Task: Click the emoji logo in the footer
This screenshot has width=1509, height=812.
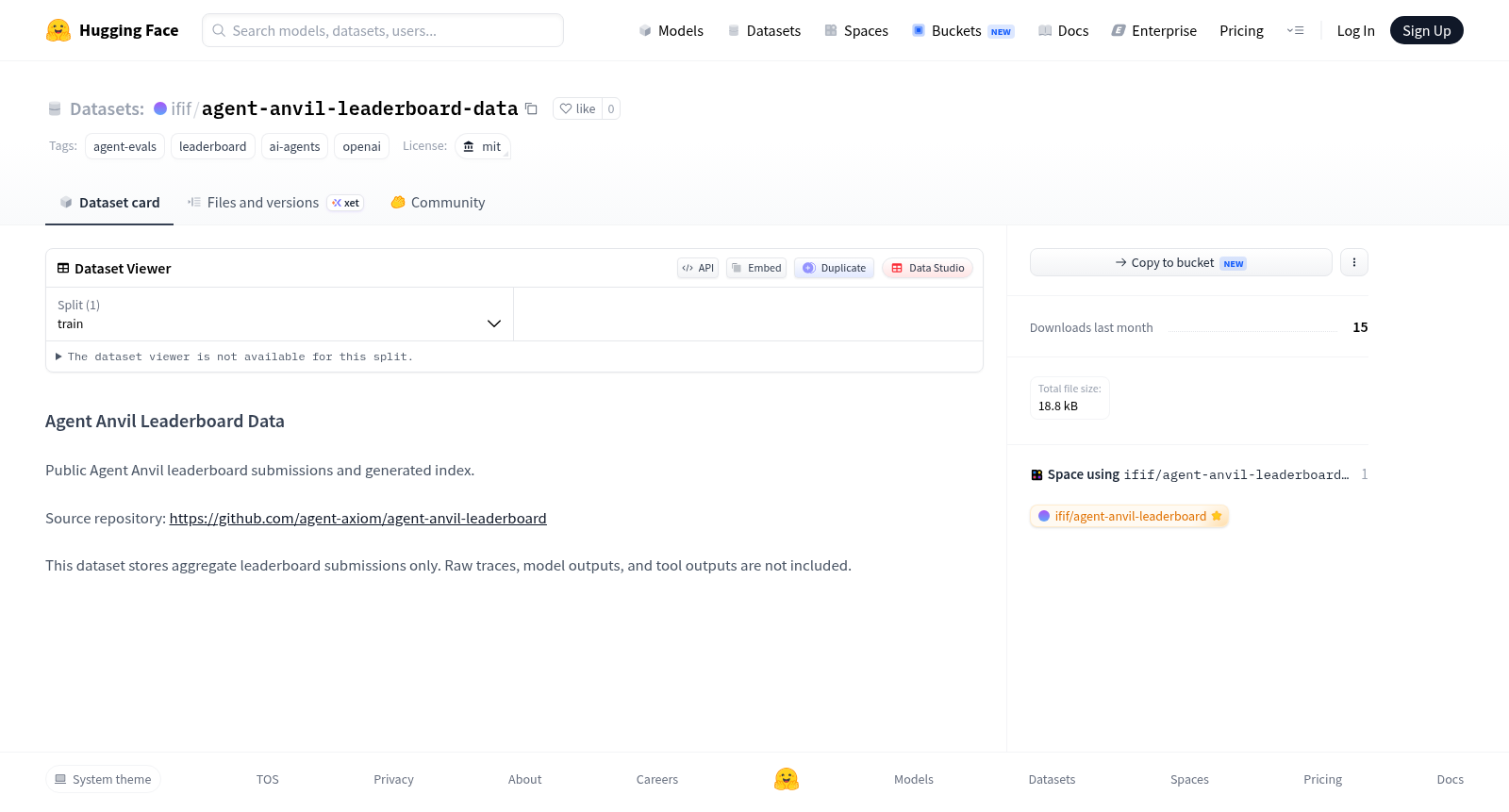Action: pyautogui.click(x=787, y=779)
